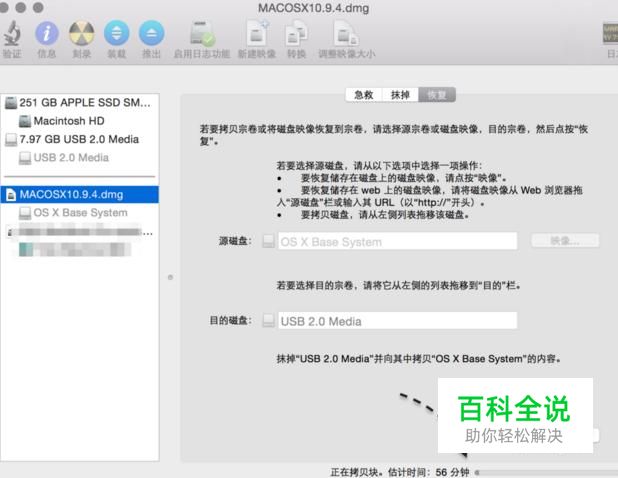The width and height of the screenshot is (618, 478).
Task: Click the Resize Image toolbar icon
Action: click(x=346, y=33)
